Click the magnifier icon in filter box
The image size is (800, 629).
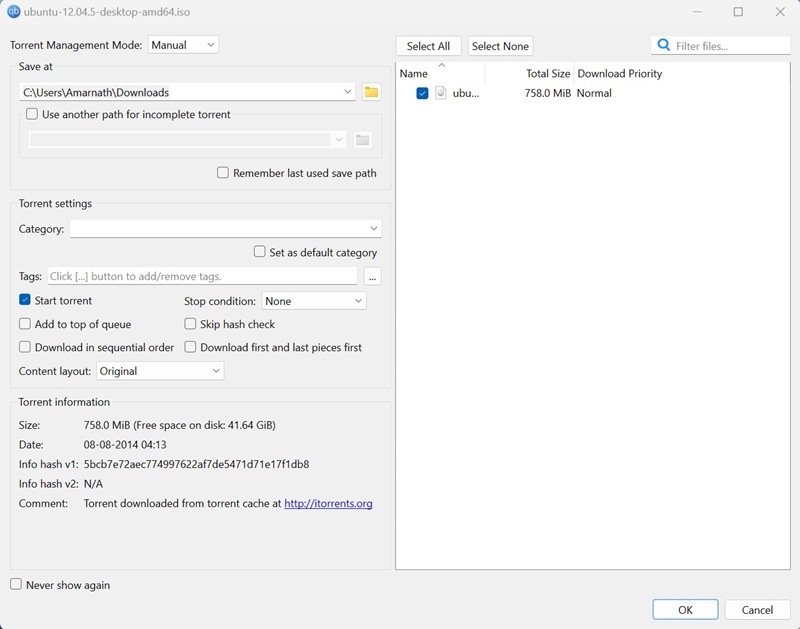[663, 45]
